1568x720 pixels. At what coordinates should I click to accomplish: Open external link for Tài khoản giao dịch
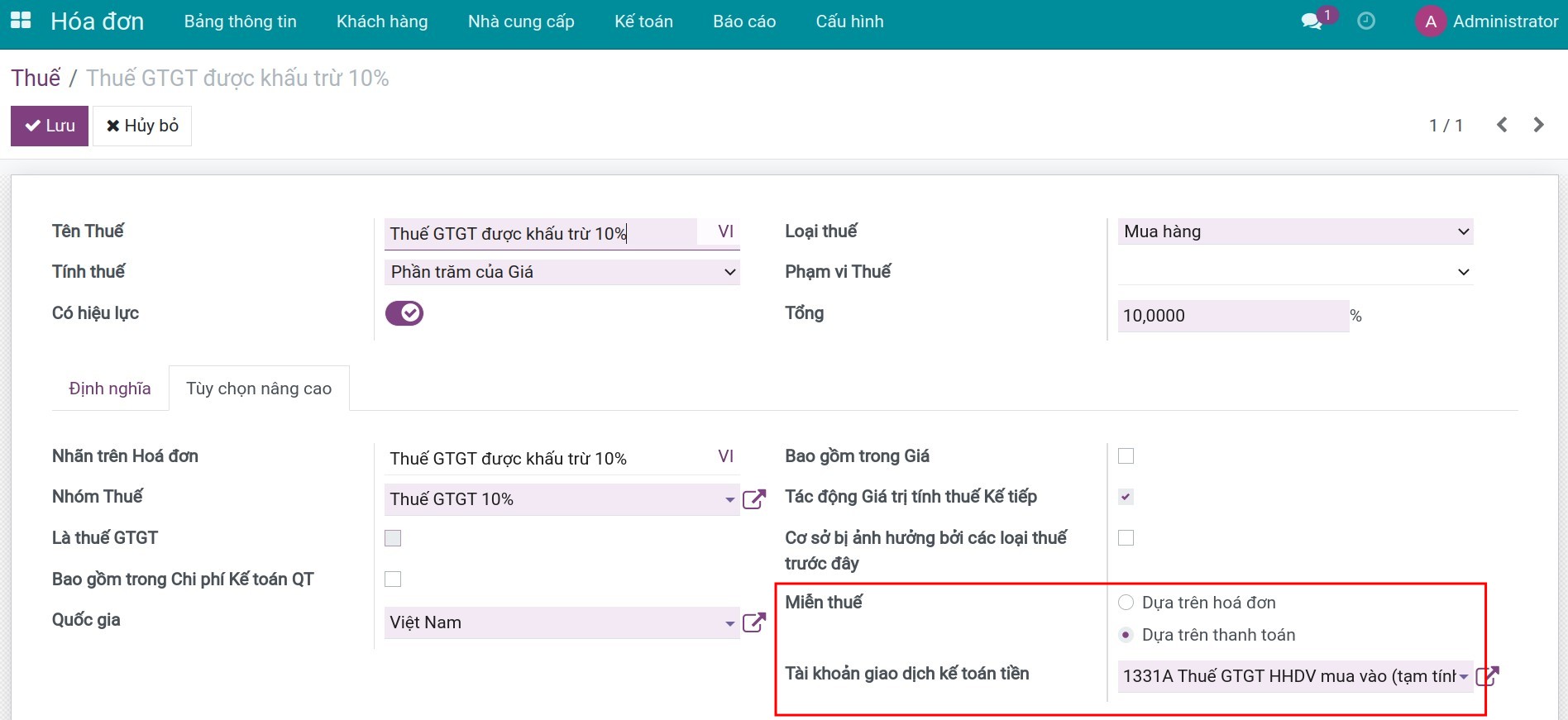1487,676
